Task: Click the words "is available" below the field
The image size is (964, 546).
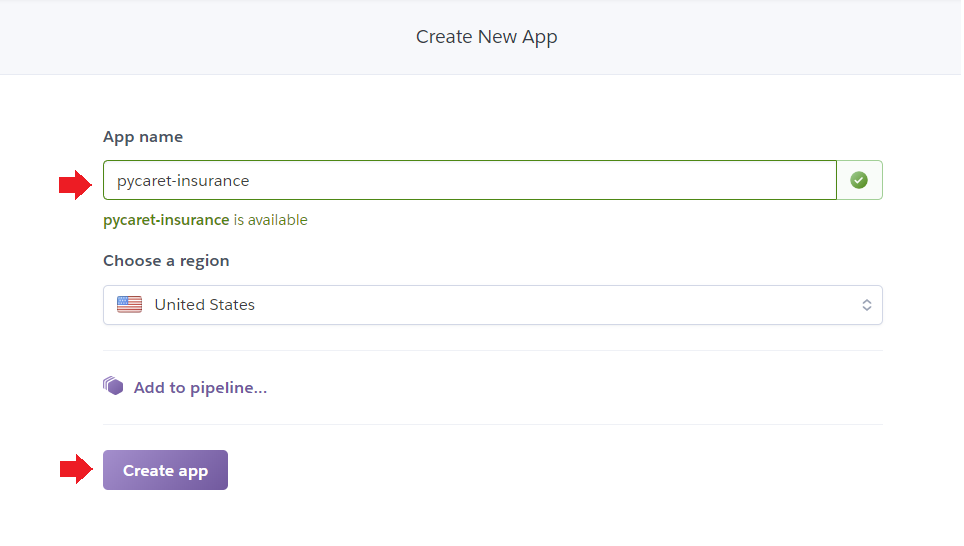Action: pos(270,220)
